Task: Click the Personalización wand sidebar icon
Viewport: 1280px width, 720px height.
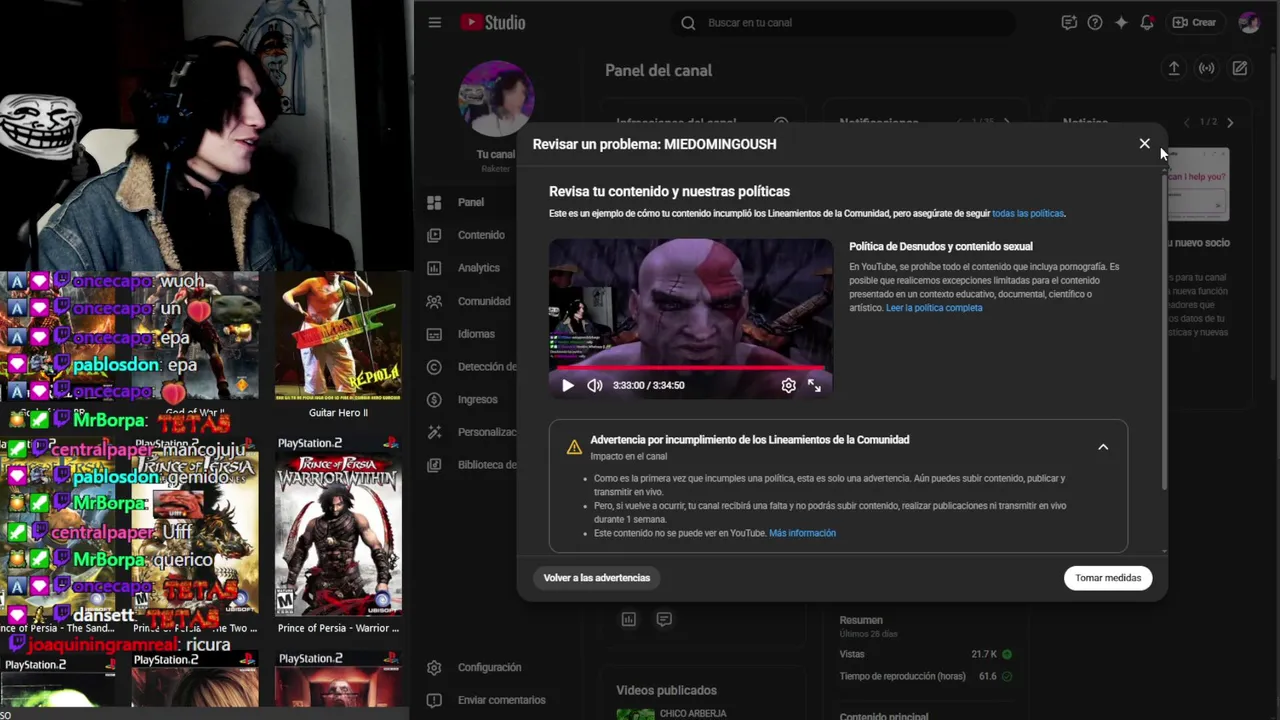Action: point(434,432)
